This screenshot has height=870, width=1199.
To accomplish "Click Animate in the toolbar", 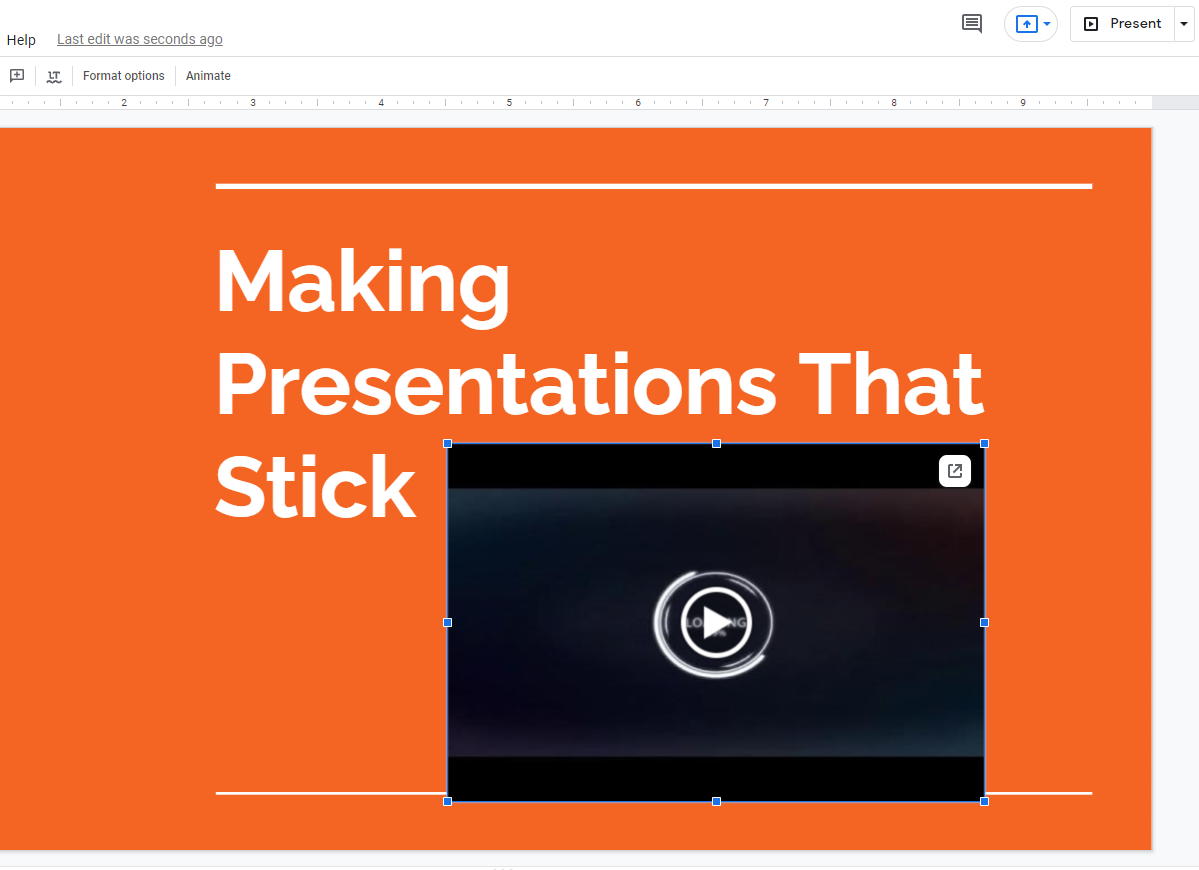I will click(208, 76).
